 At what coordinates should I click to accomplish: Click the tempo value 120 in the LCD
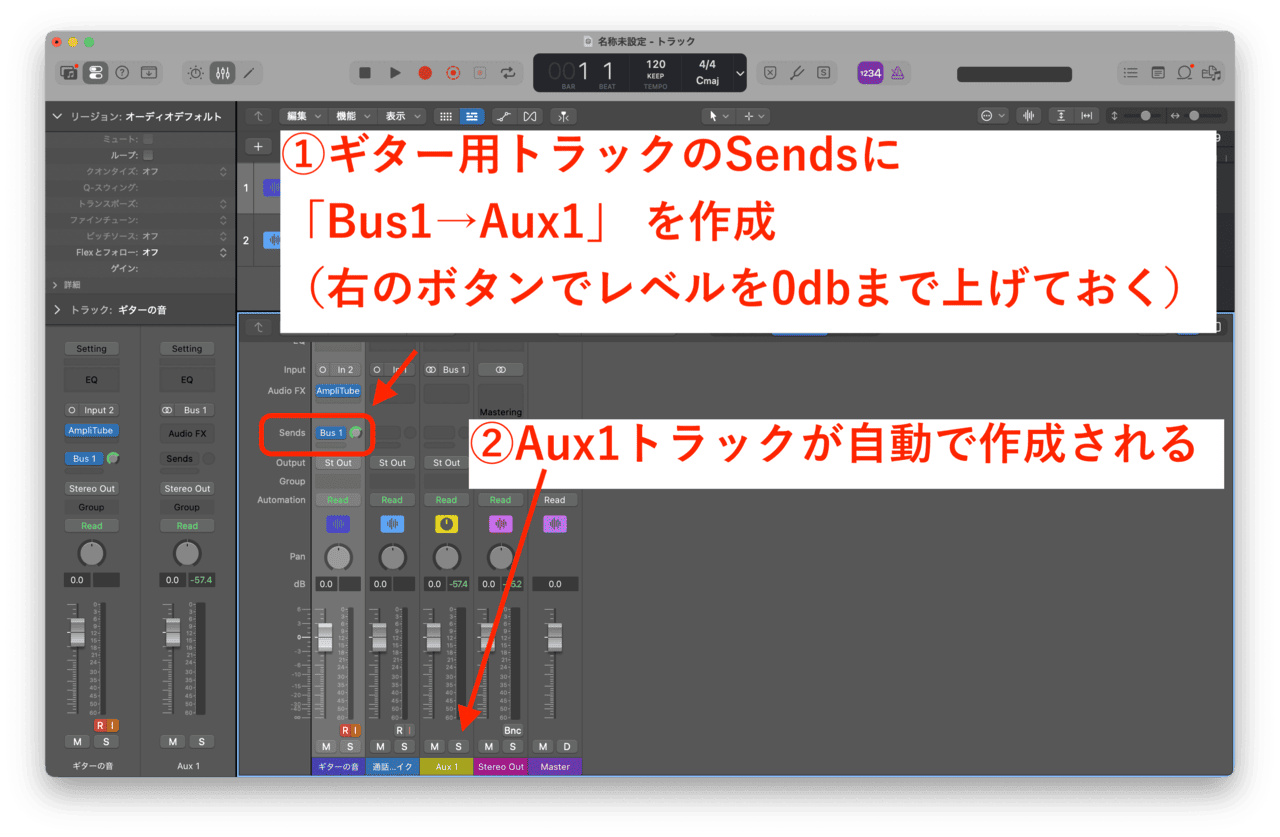tap(656, 65)
